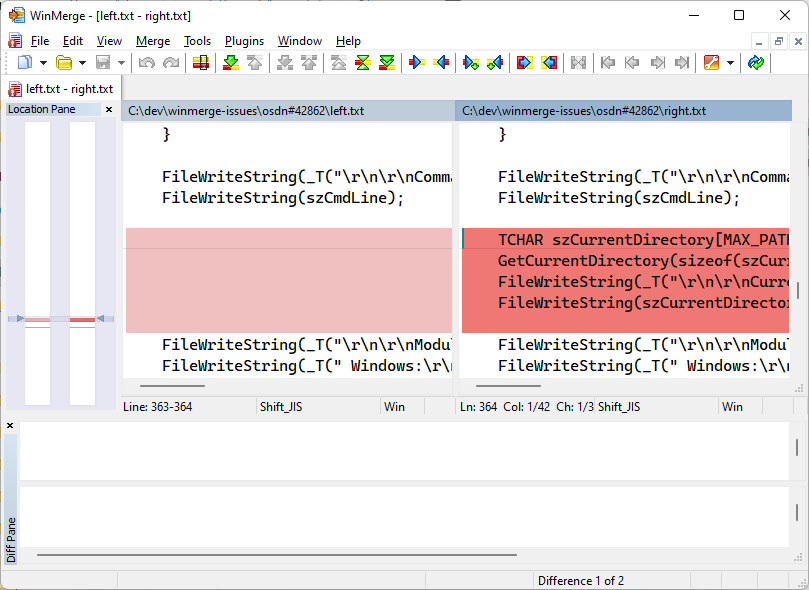Go to Current Difference toolbar icon
The width and height of the screenshot is (809, 590).
(363, 63)
